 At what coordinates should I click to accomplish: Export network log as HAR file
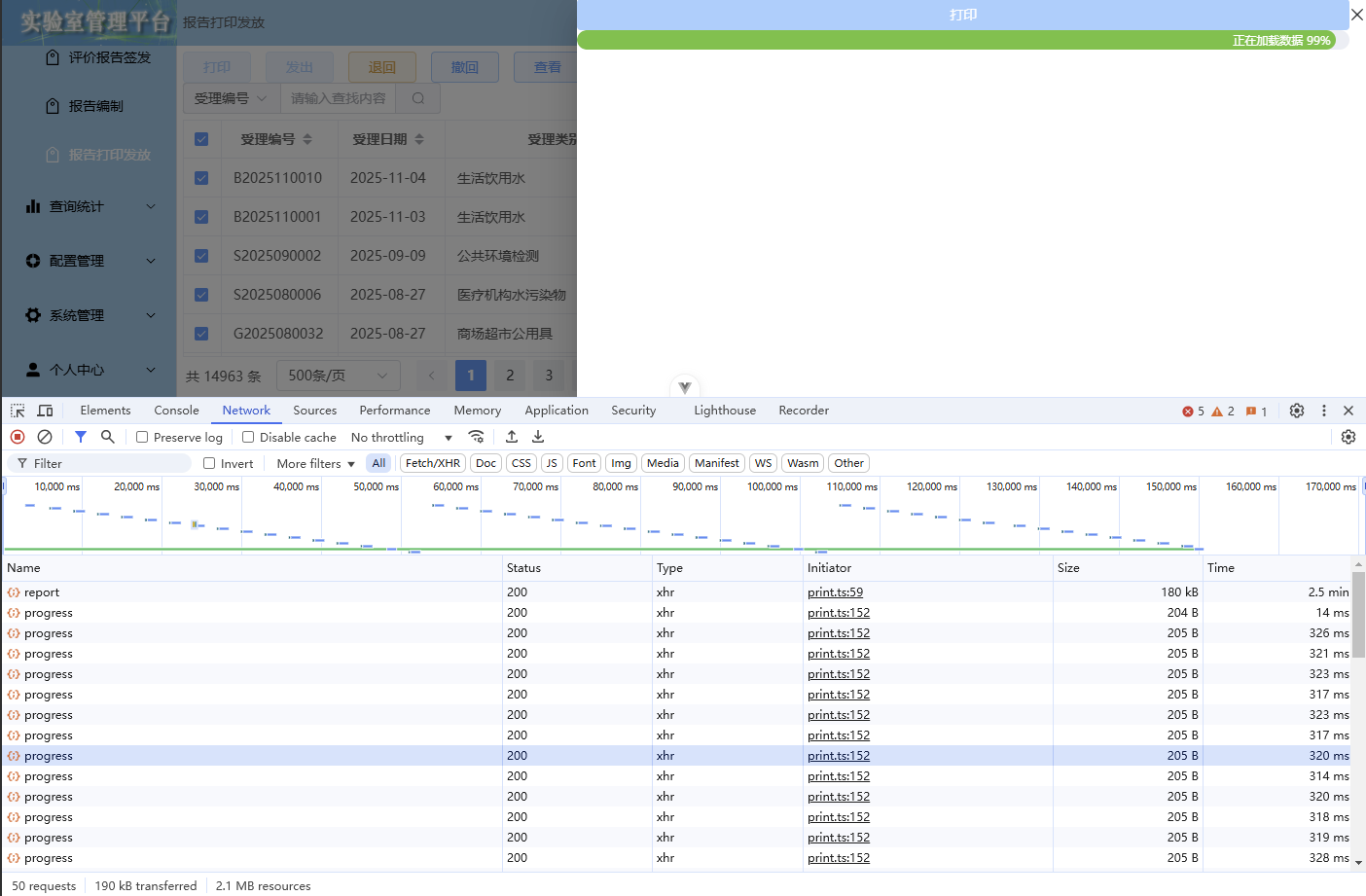point(538,437)
